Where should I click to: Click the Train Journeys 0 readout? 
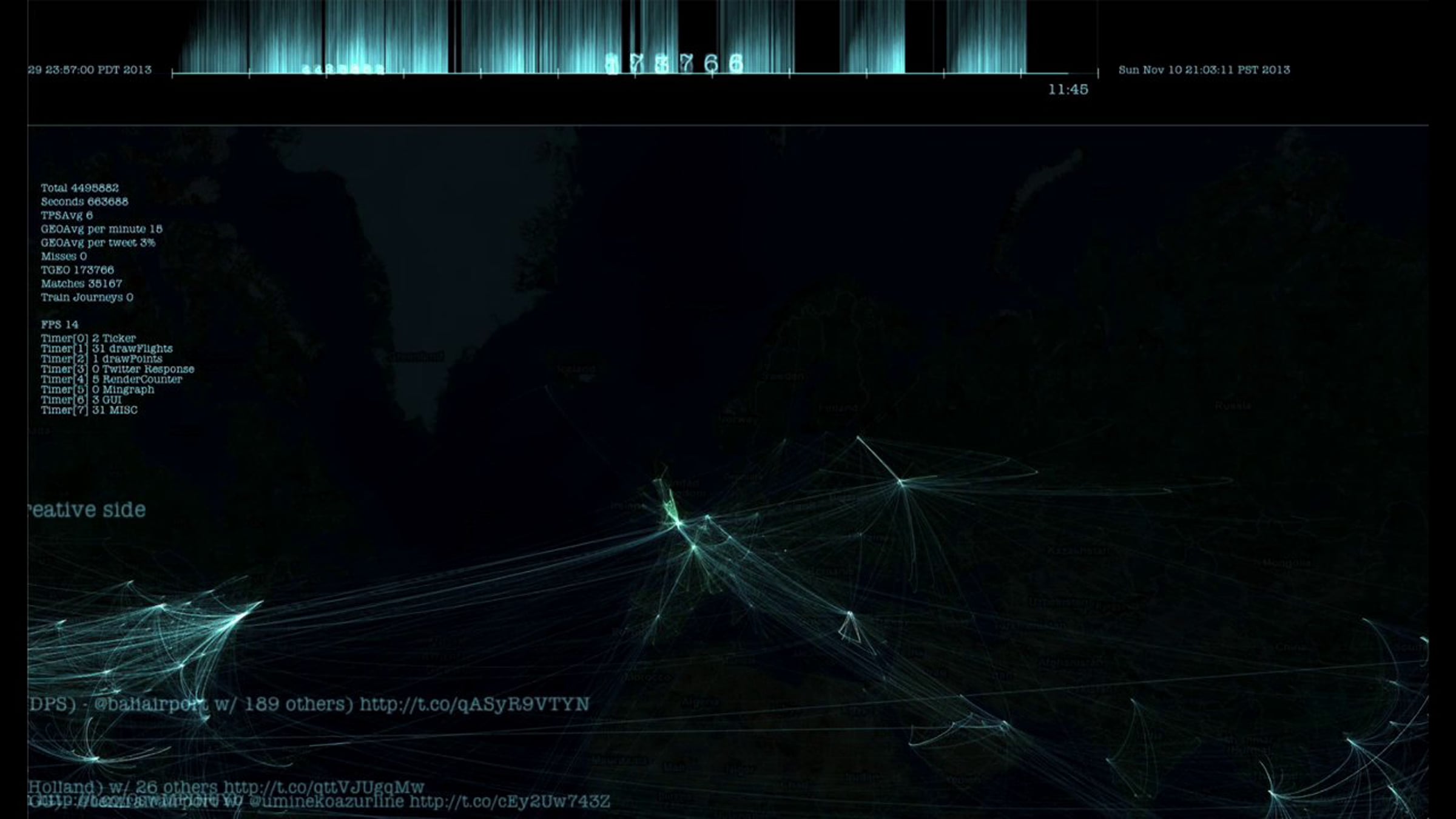click(x=87, y=297)
